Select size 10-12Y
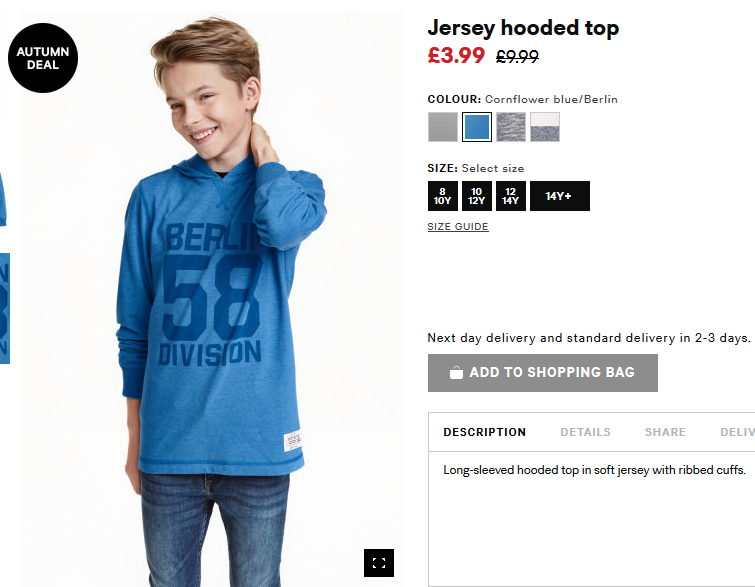 [x=477, y=196]
